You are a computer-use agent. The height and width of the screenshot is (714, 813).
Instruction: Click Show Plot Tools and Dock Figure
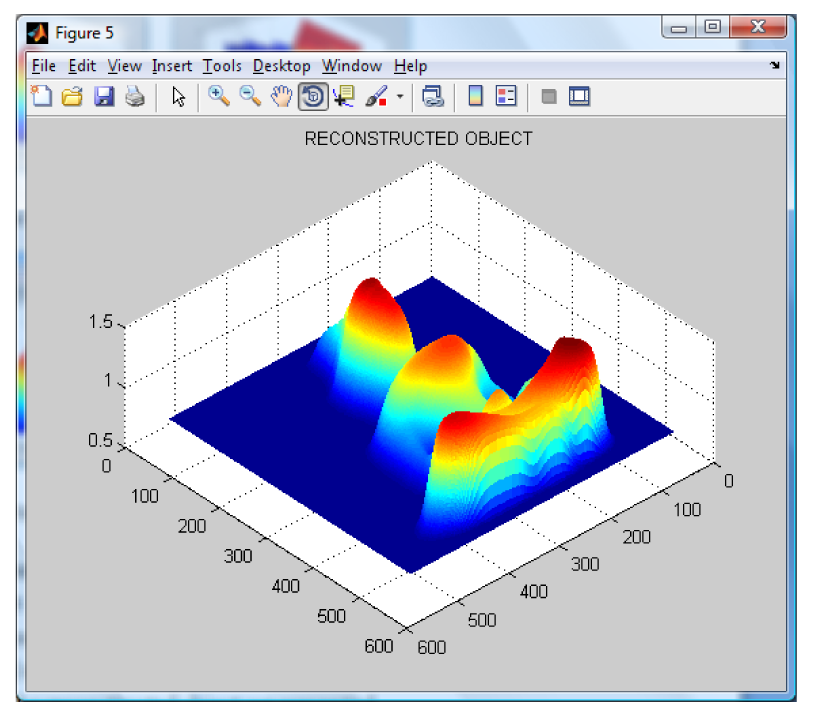coord(580,97)
